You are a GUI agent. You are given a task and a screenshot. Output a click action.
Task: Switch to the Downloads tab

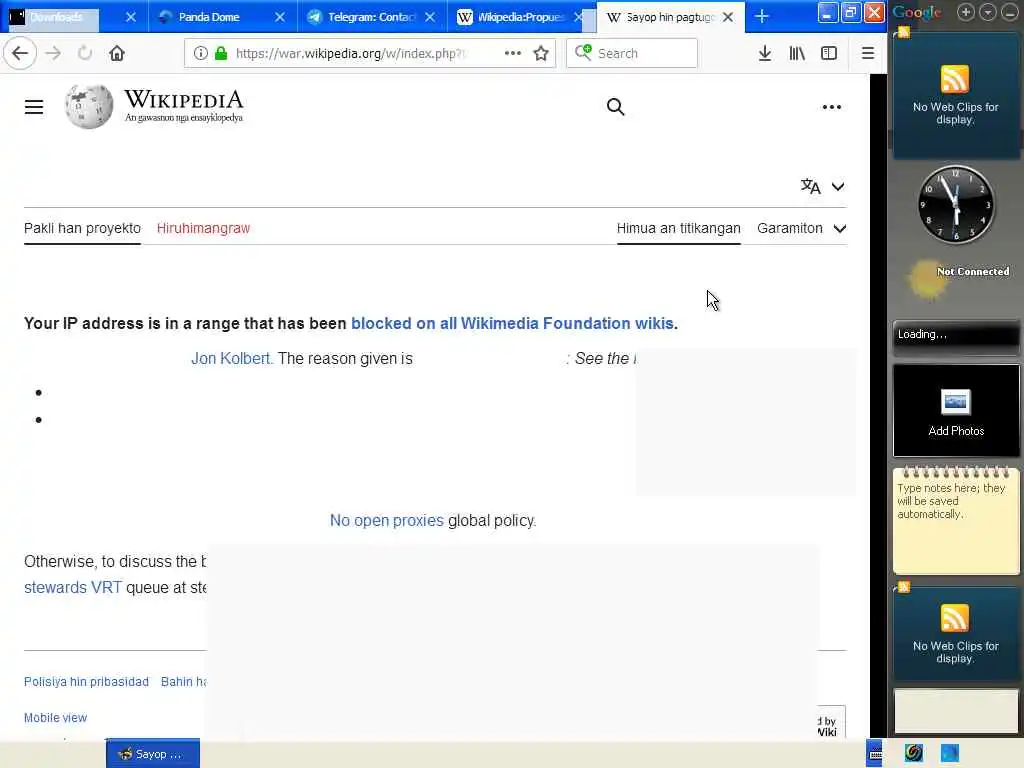(x=55, y=17)
